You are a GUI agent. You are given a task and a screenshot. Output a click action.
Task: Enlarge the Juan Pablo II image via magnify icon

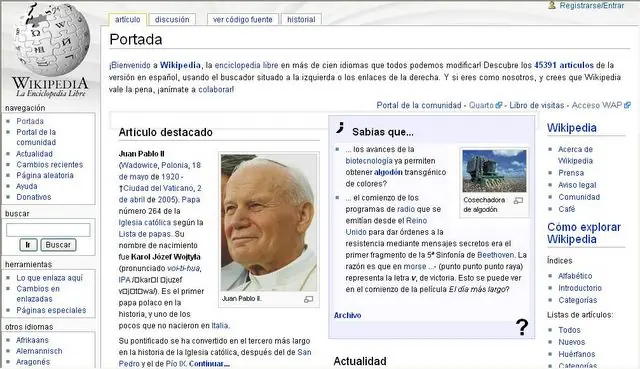click(309, 299)
